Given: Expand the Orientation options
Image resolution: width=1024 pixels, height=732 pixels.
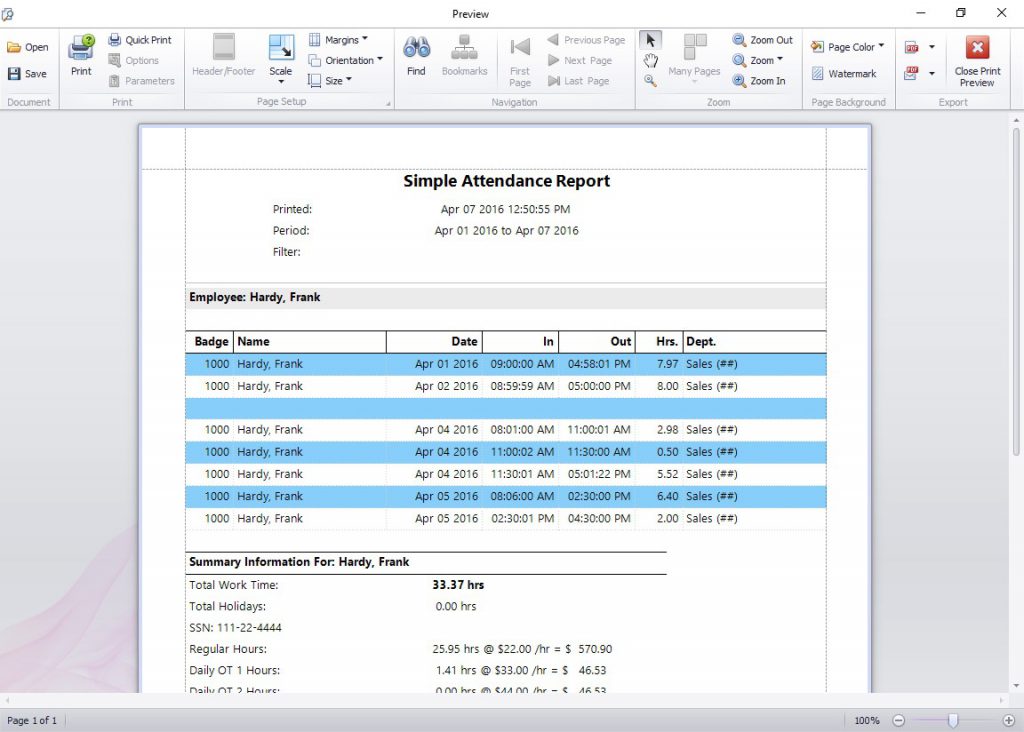Looking at the screenshot, I should click(346, 60).
